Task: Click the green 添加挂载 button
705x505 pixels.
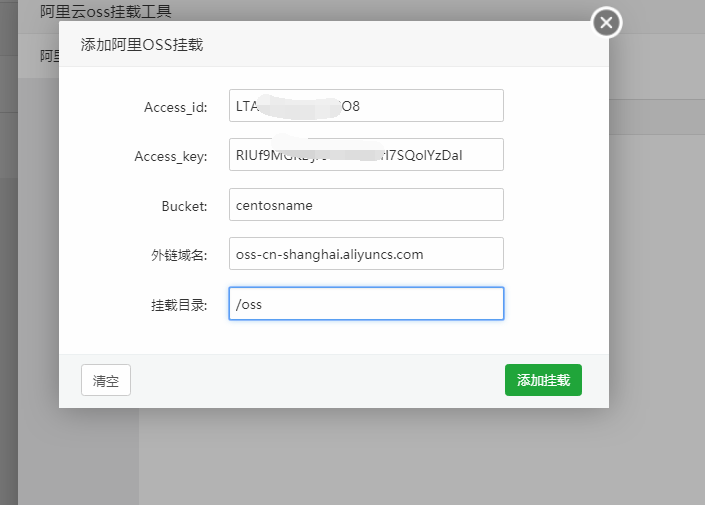Action: (543, 380)
